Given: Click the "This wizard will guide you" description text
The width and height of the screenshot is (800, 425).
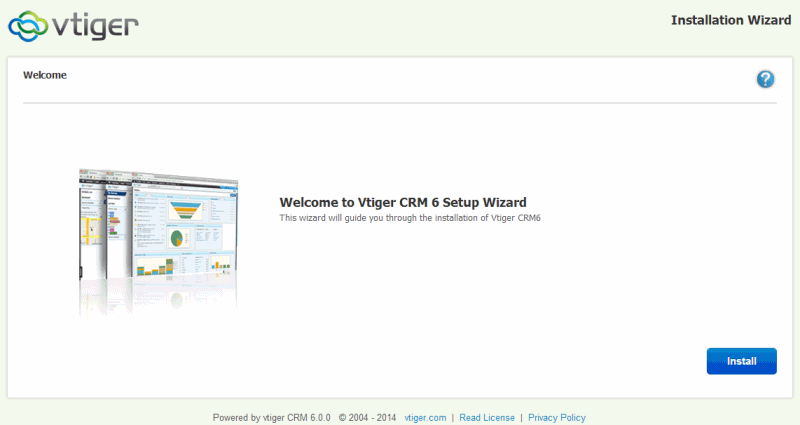Looking at the screenshot, I should coord(410,218).
